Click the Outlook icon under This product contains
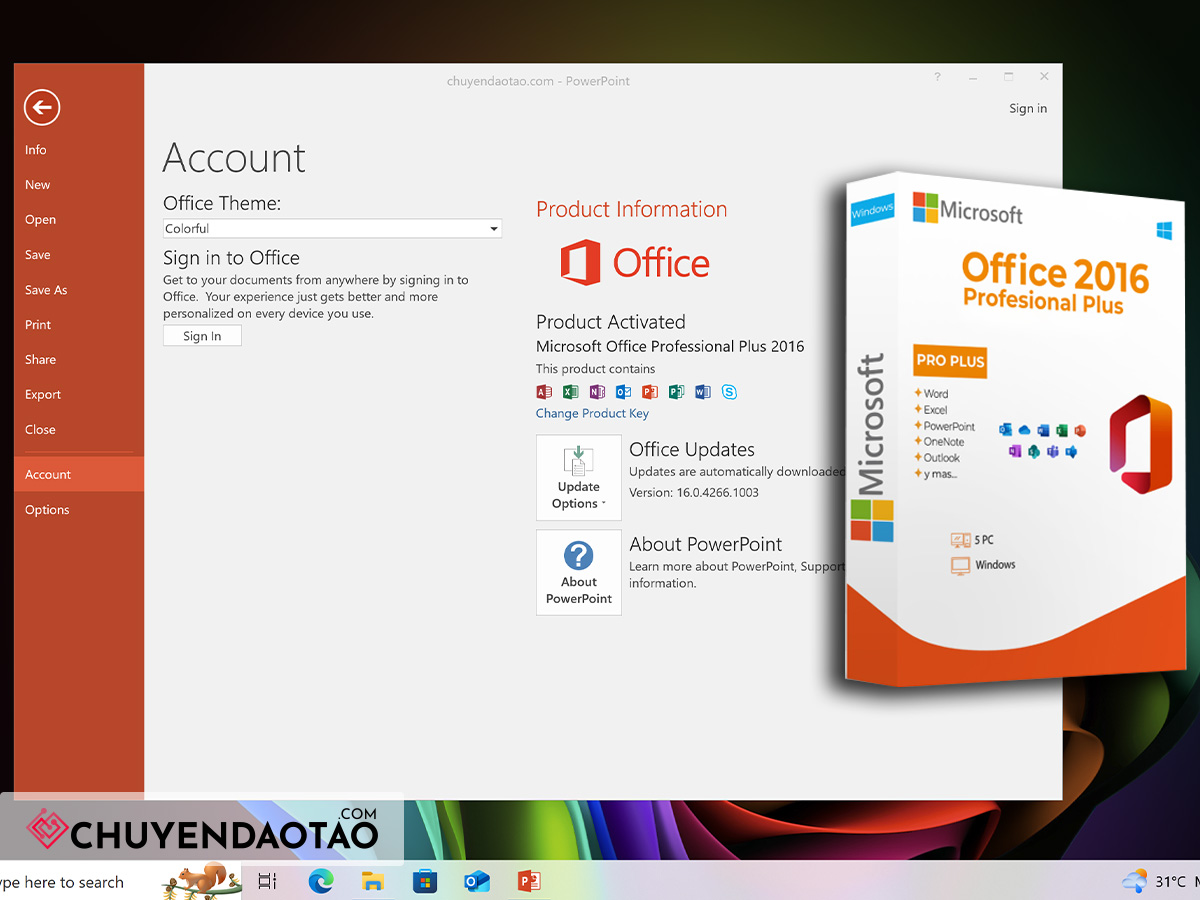 click(x=624, y=392)
